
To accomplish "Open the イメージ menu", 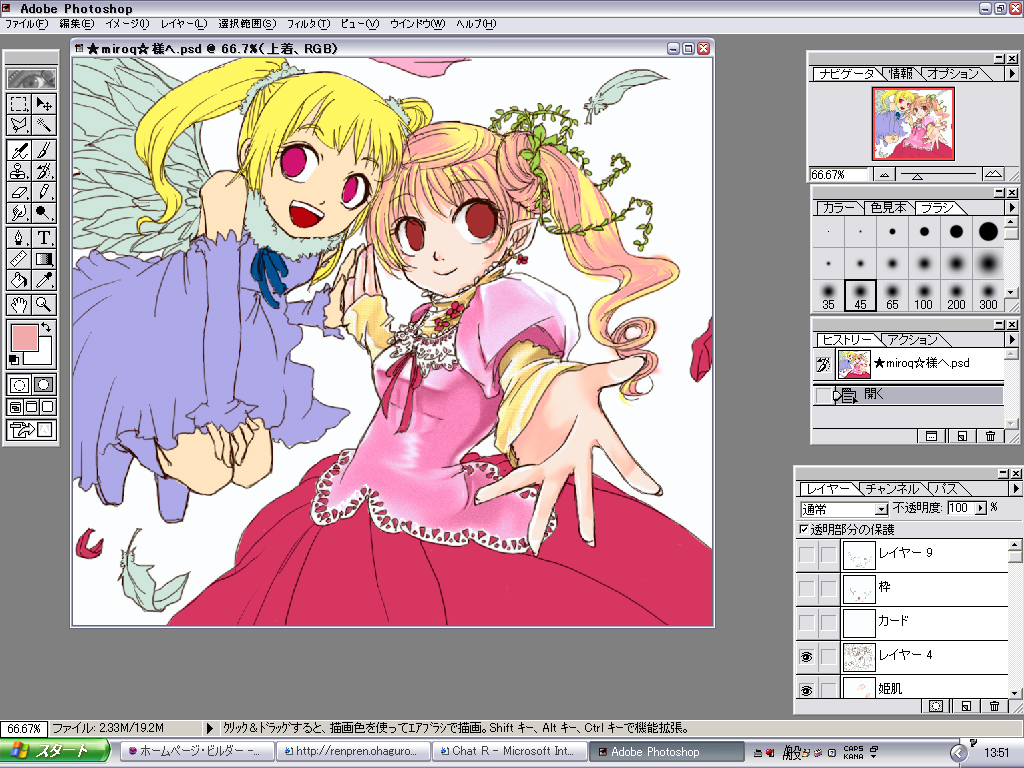I will [127, 24].
